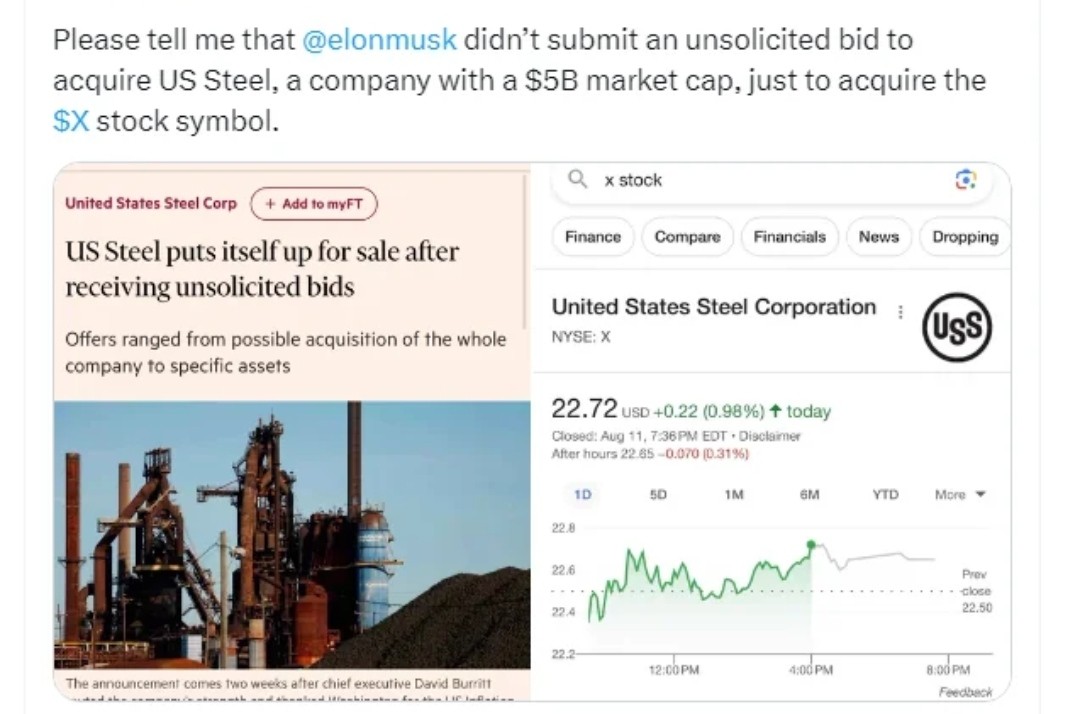Open the Financials filter chip
Viewport: 1080px width, 714px height.
pos(789,237)
